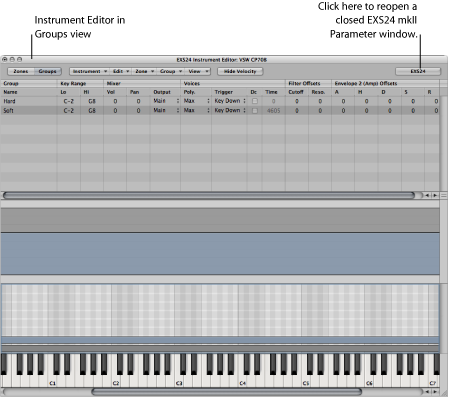449x397 pixels.
Task: Toggle Decay checkbox for Soft group
Action: click(x=255, y=110)
